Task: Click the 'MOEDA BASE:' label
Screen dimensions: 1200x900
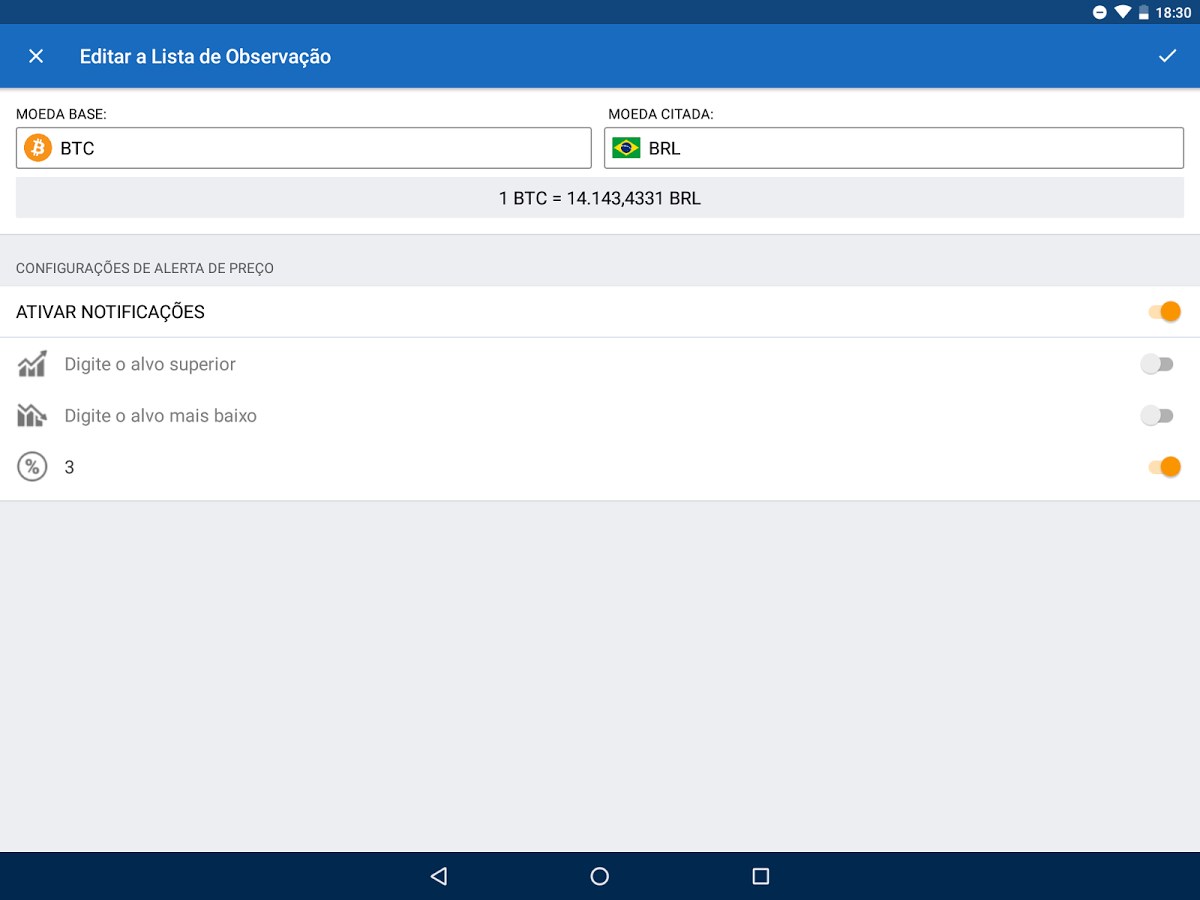Action: point(61,114)
